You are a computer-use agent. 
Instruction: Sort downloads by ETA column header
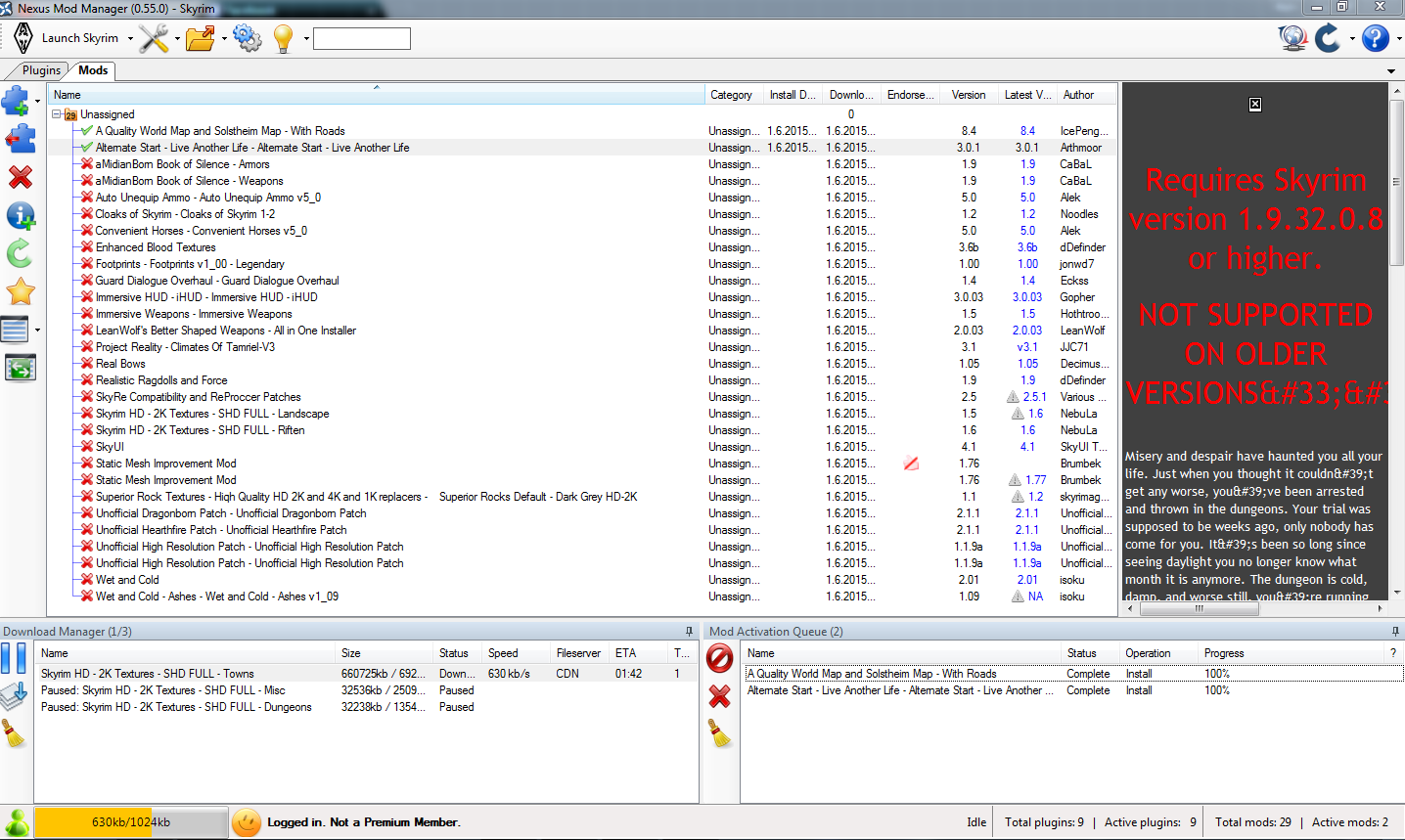tap(639, 653)
